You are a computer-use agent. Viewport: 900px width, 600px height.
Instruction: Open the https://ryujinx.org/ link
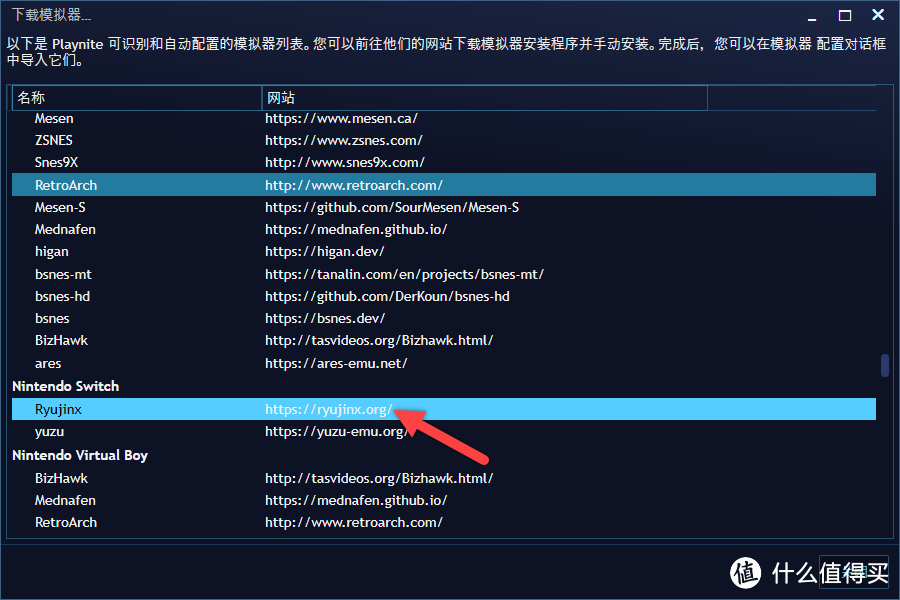329,409
